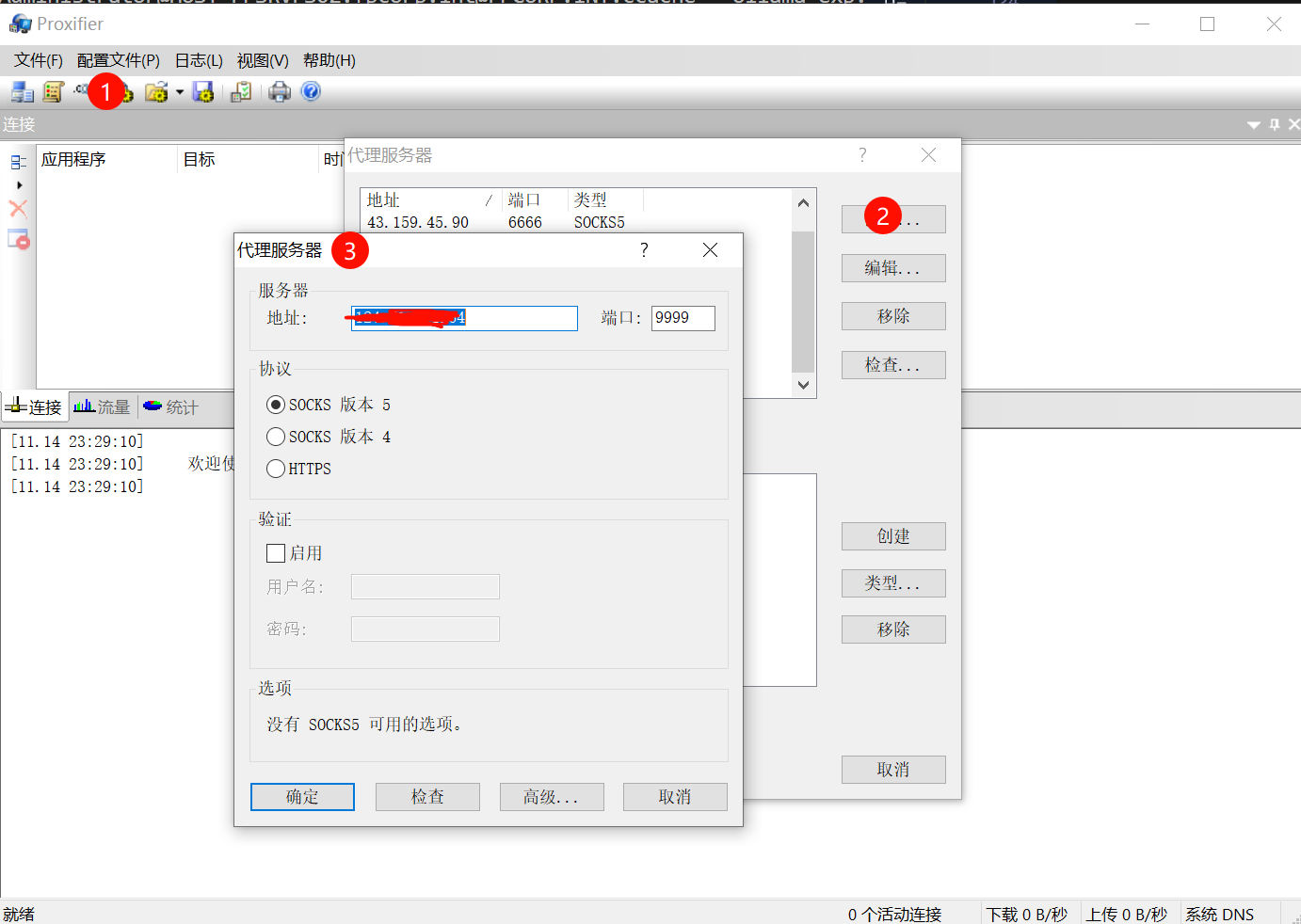Click the save profile toolbar icon
The width and height of the screenshot is (1301, 924).
tap(201, 91)
